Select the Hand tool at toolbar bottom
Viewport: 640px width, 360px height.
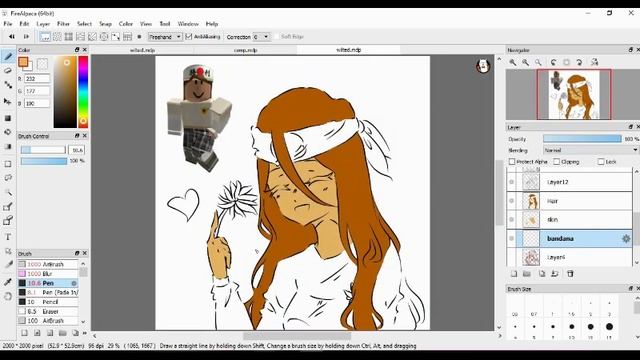(x=8, y=296)
